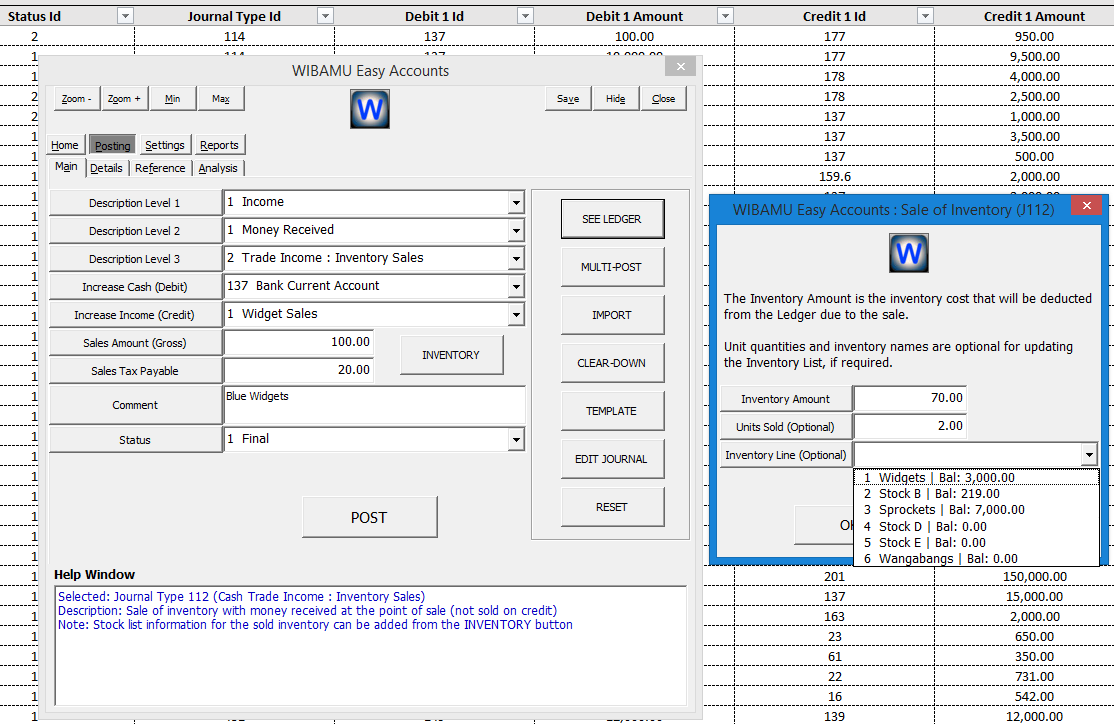Click the Comment text box

point(374,405)
